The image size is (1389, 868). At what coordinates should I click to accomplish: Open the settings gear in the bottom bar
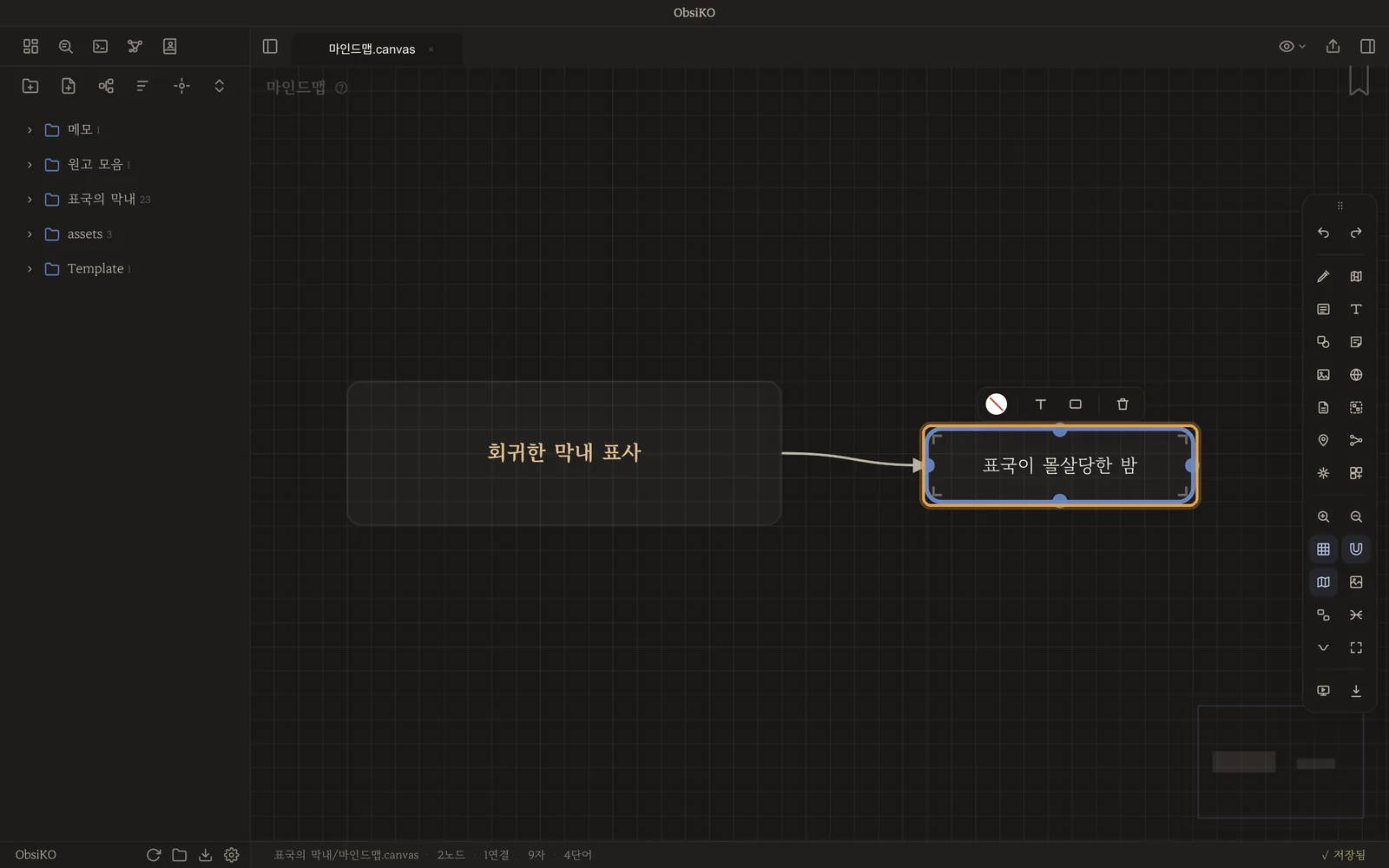[231, 855]
